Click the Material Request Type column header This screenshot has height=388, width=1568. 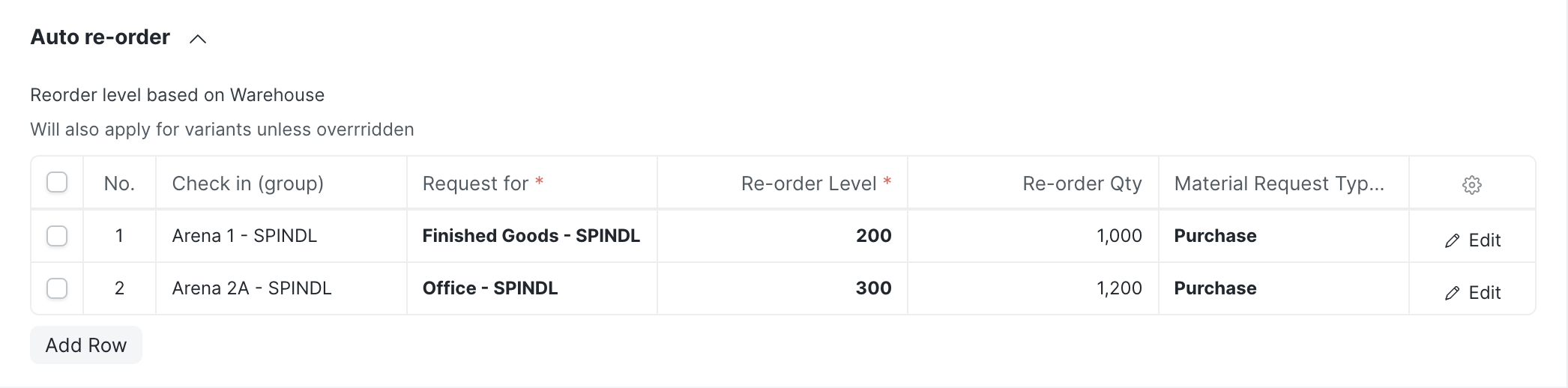tap(1279, 184)
